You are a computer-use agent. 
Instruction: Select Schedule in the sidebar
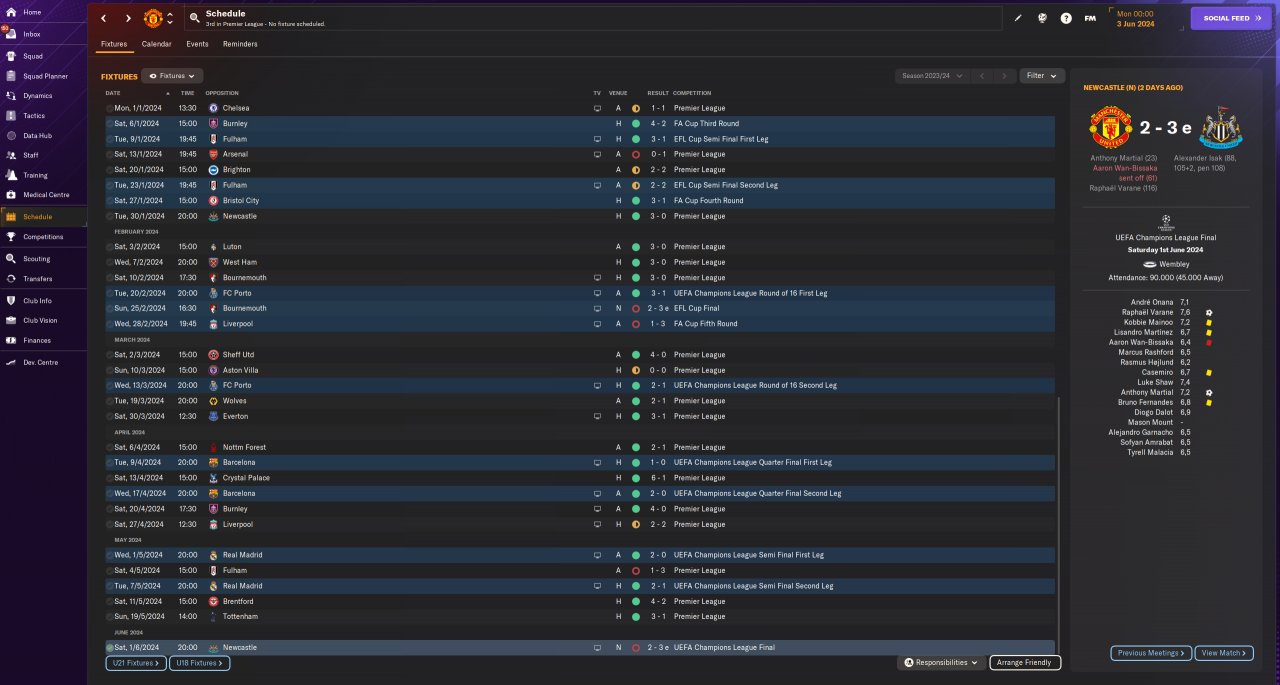(x=43, y=216)
